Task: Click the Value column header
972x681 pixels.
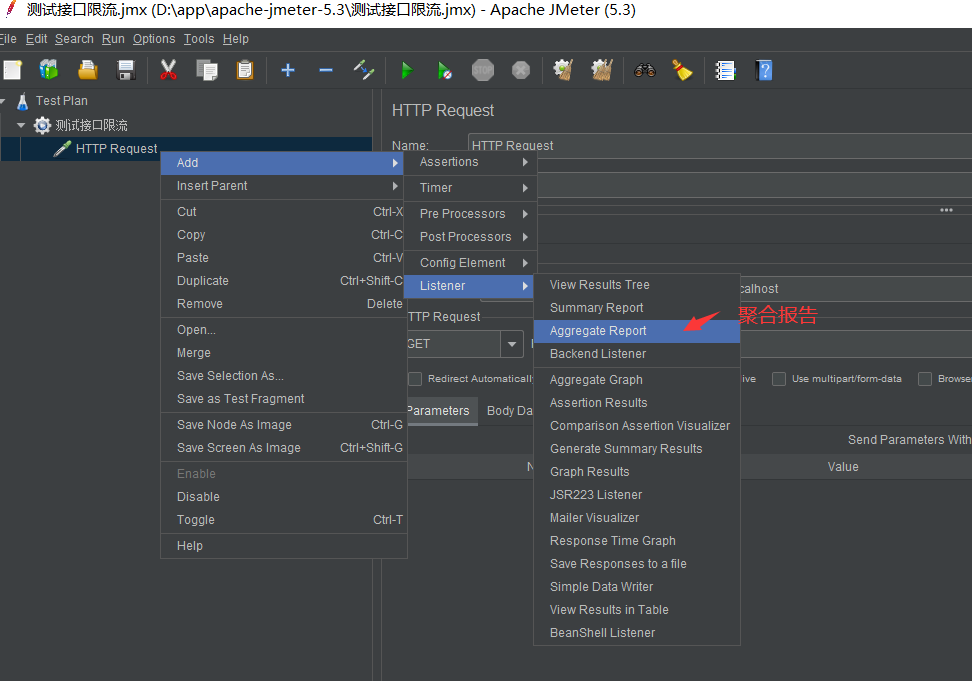Action: pos(843,467)
